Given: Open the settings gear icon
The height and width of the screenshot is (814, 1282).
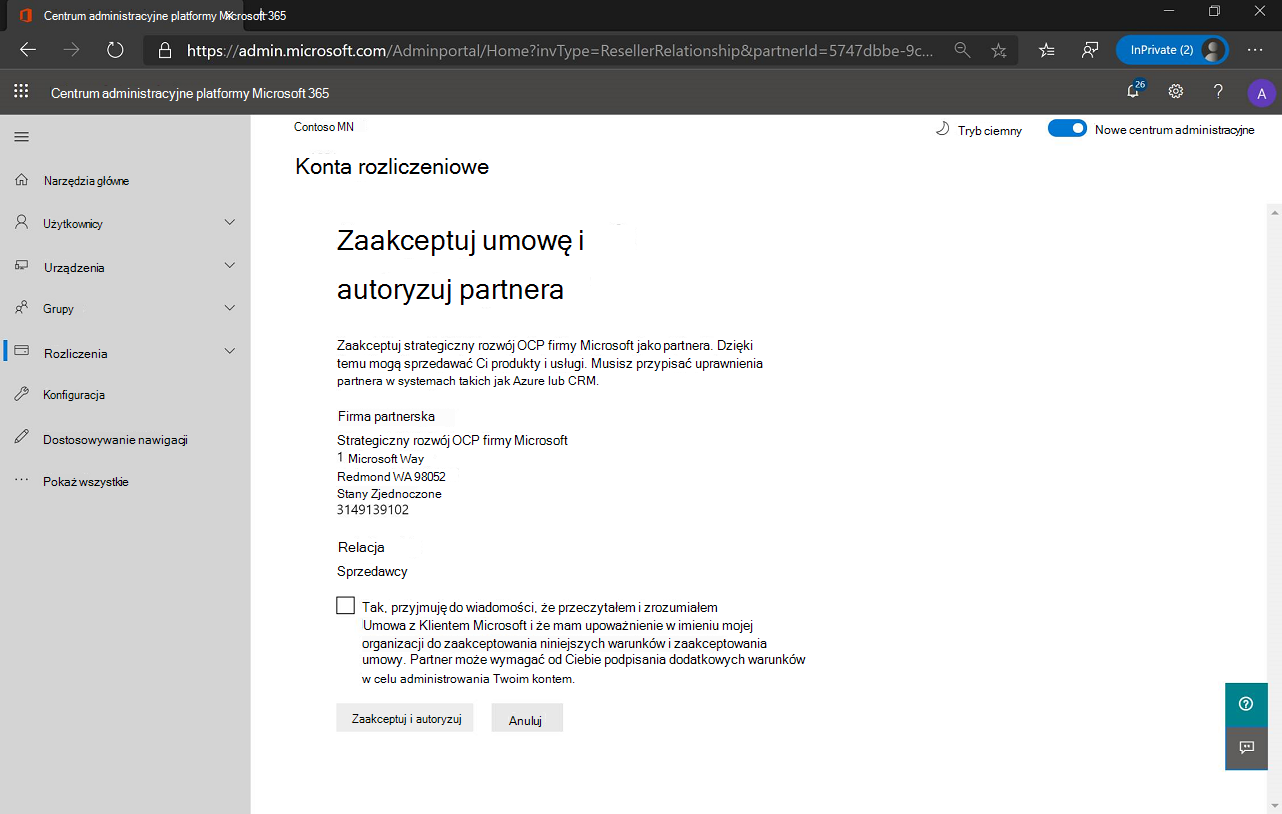Looking at the screenshot, I should point(1176,92).
